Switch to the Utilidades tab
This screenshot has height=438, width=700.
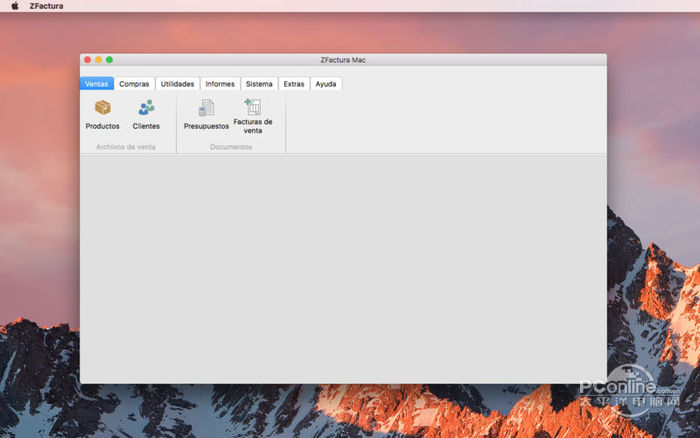pos(177,83)
